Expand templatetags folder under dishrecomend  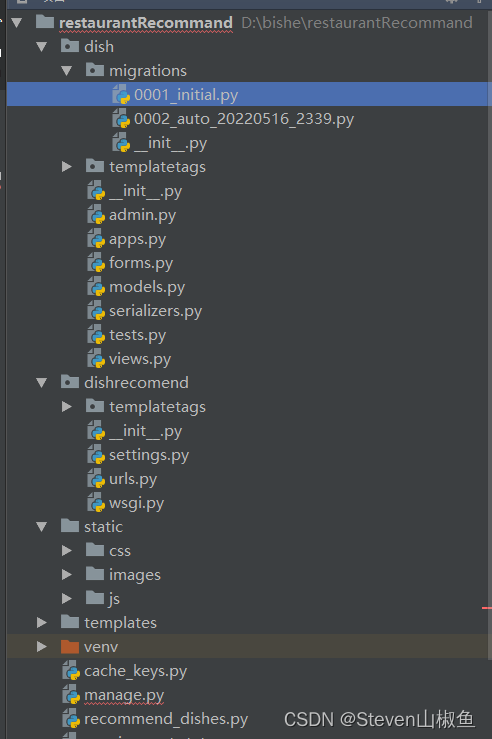tap(67, 406)
